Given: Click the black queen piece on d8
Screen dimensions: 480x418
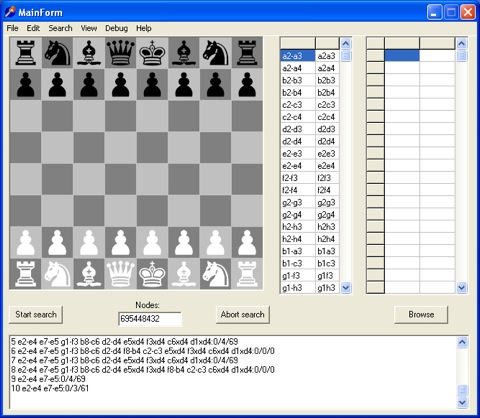Looking at the screenshot, I should 120,52.
